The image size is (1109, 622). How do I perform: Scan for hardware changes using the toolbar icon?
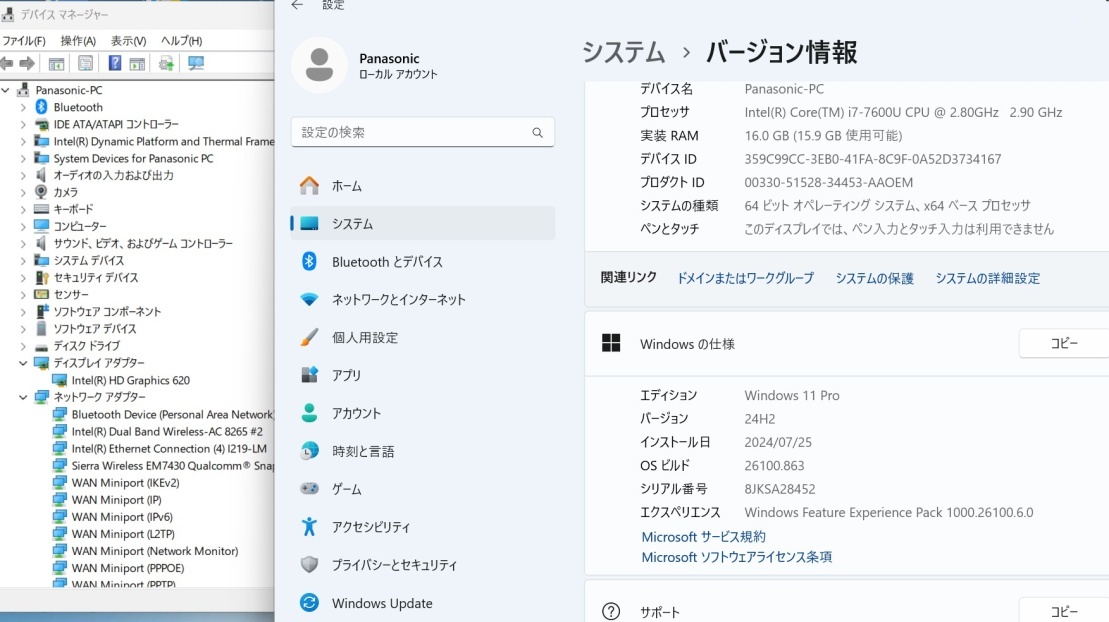[196, 65]
